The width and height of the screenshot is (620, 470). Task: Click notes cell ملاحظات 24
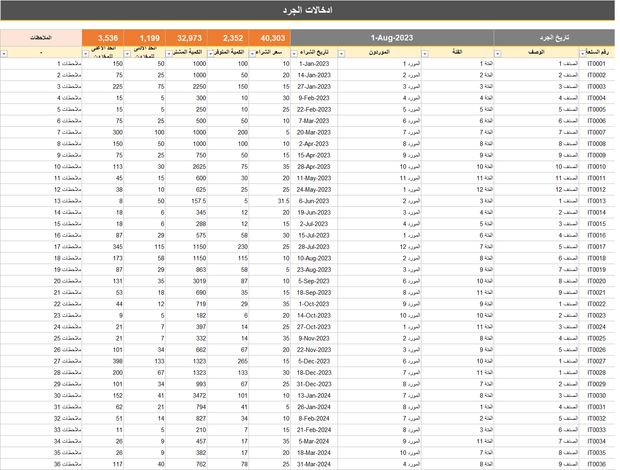[x=41, y=327]
